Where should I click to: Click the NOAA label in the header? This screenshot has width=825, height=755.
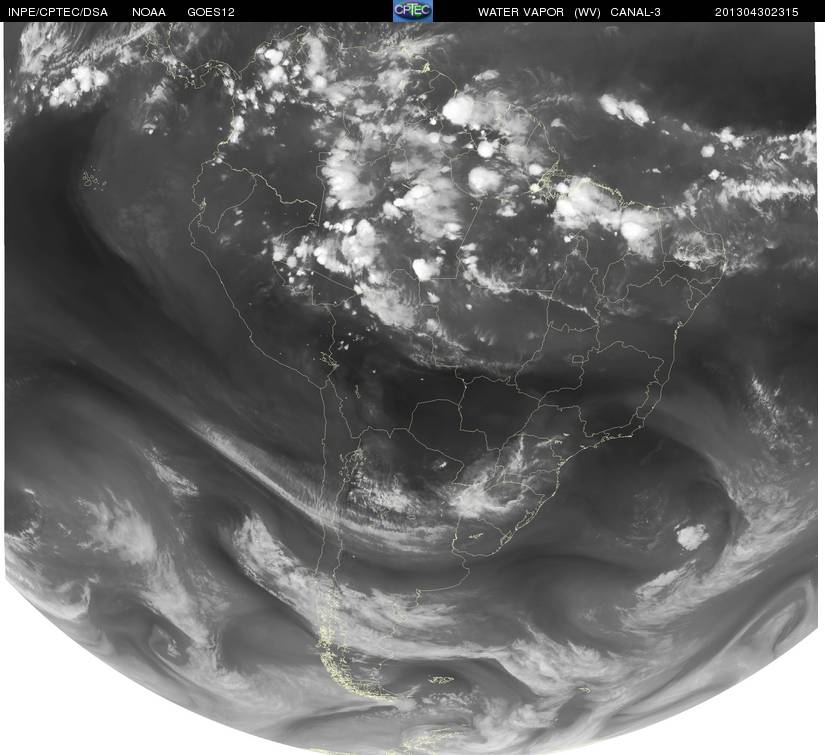click(x=149, y=12)
